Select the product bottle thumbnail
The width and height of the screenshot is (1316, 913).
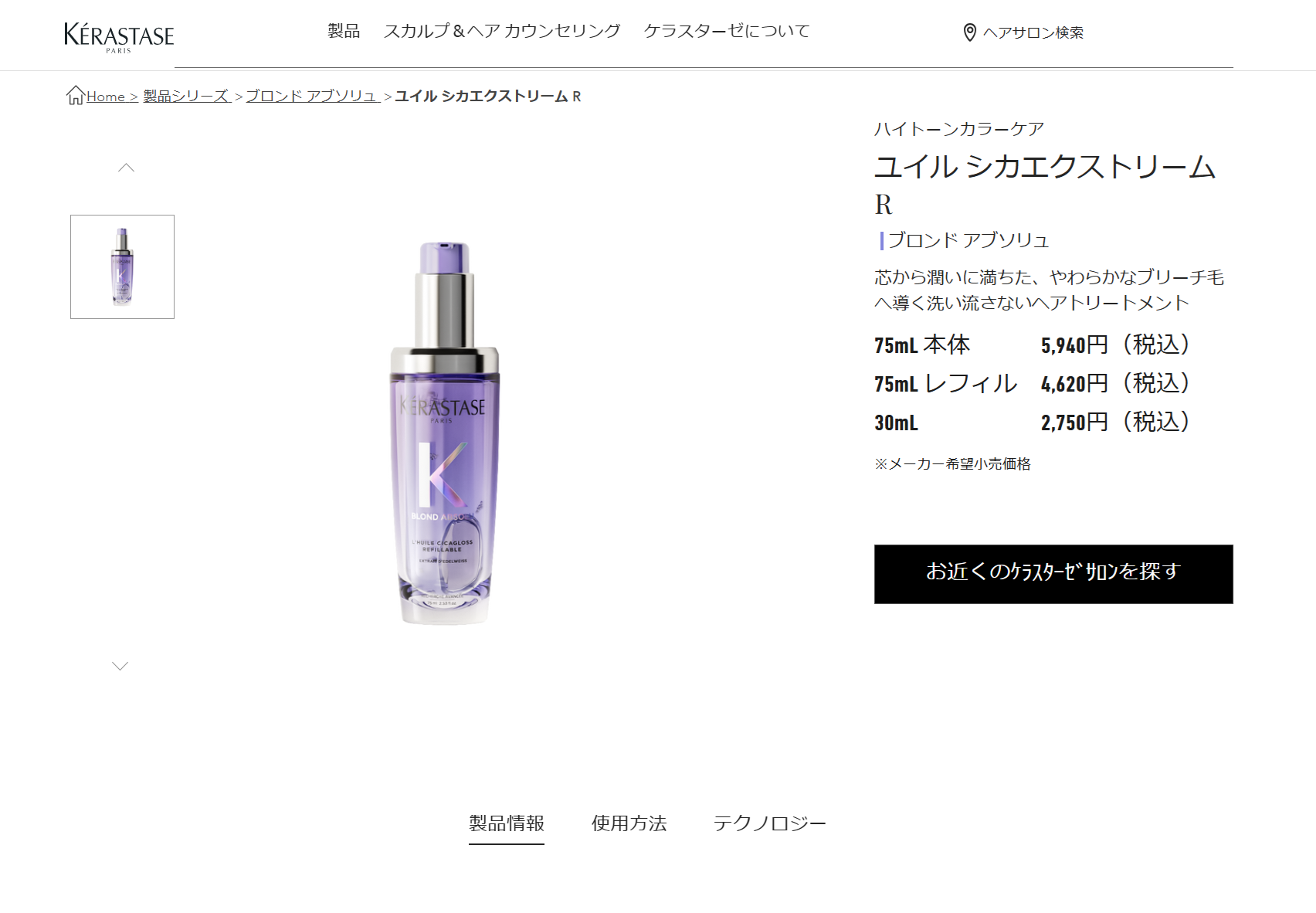coord(122,266)
